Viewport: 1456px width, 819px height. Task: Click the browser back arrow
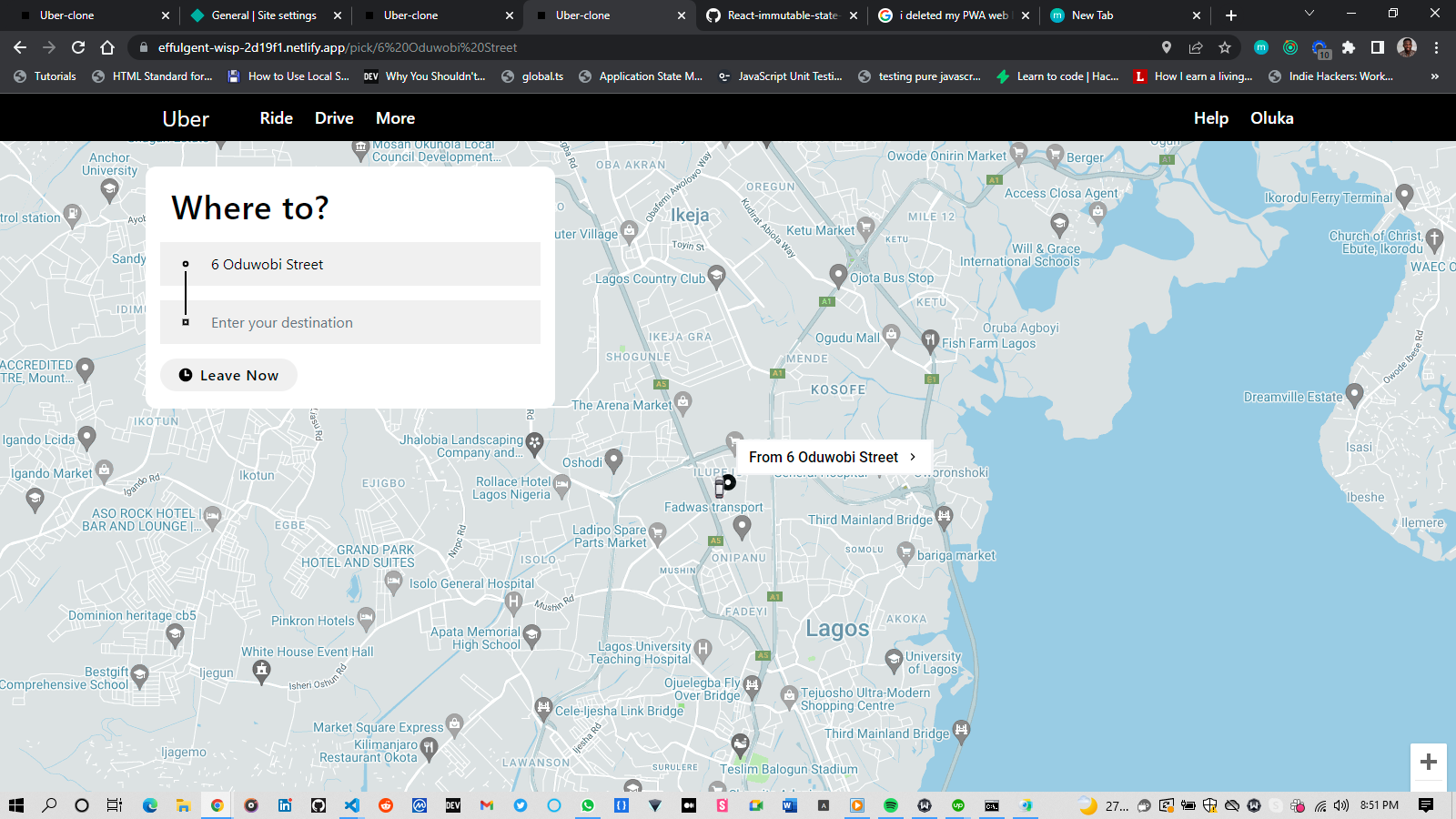(x=20, y=47)
